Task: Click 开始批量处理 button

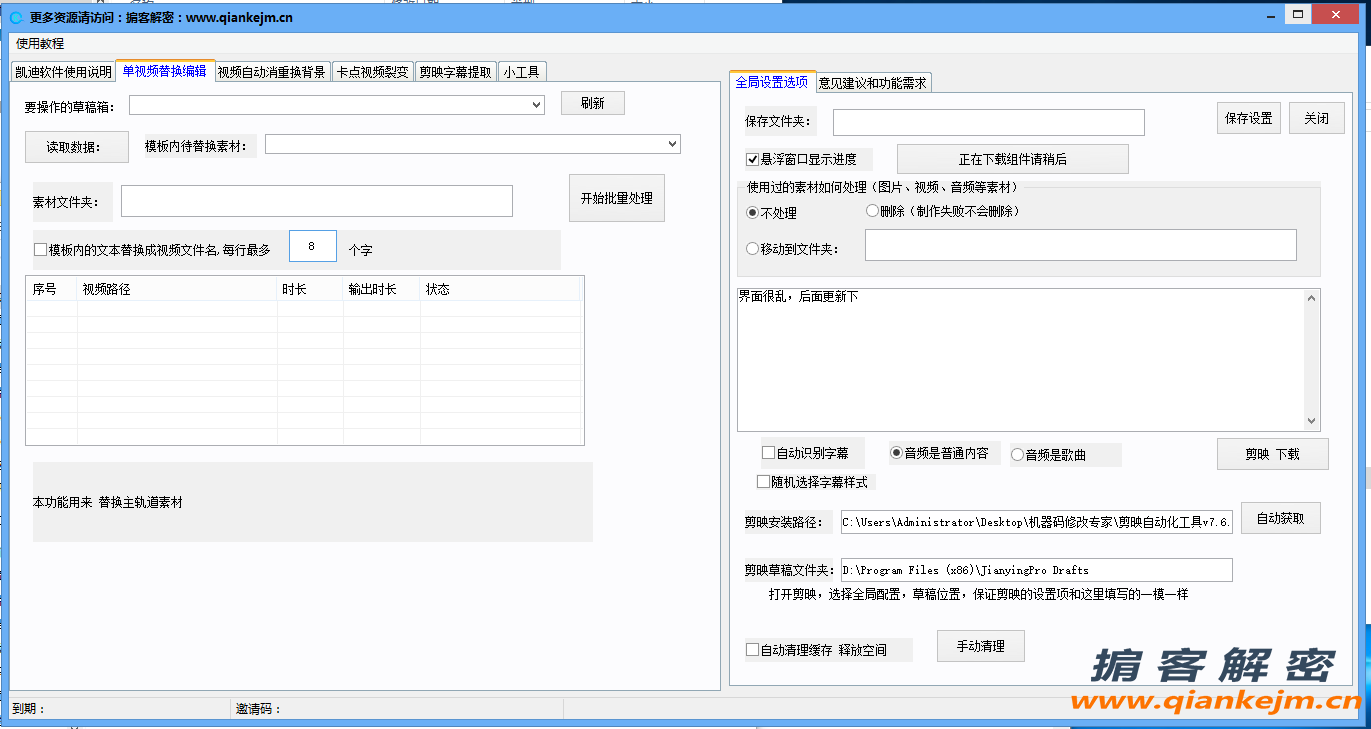Action: click(x=617, y=198)
